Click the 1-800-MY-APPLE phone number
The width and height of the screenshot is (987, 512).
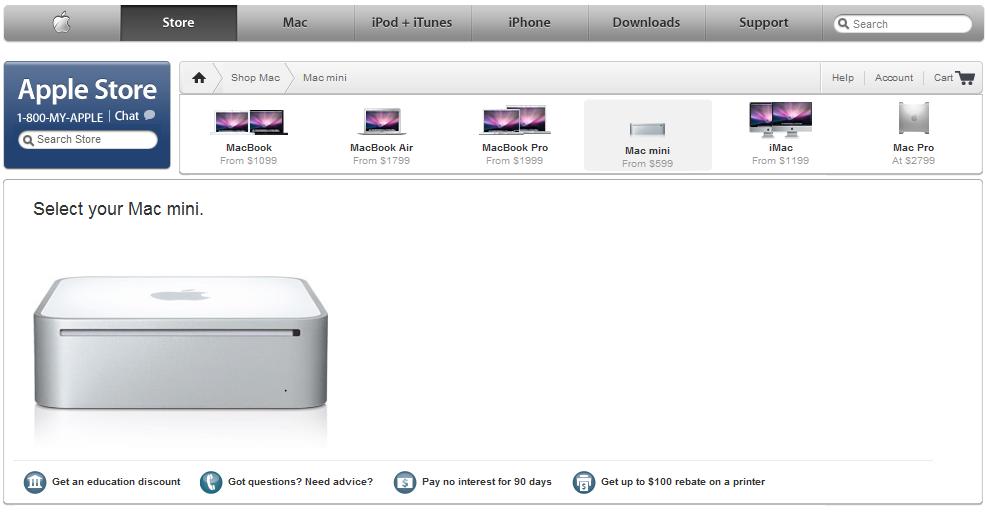60,118
